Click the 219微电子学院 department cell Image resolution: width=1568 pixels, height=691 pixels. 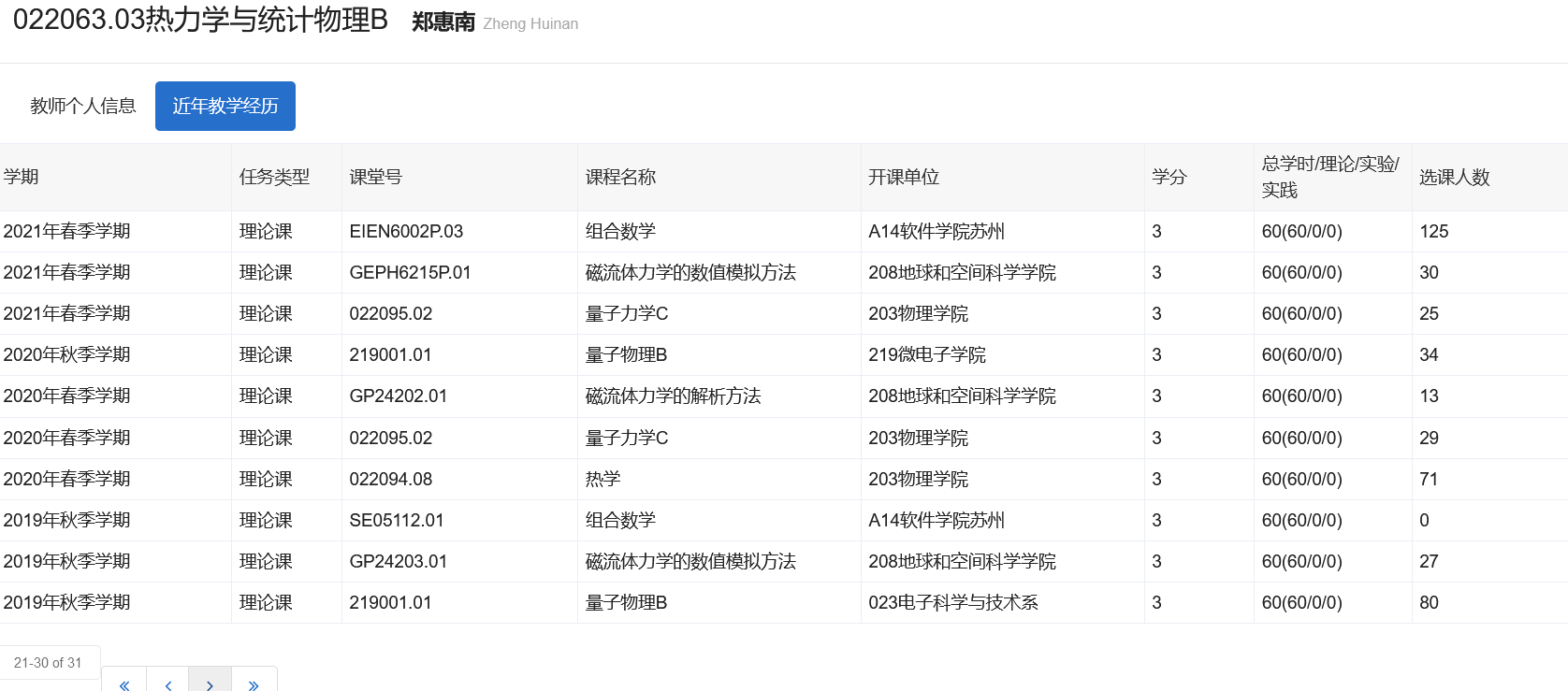click(x=926, y=354)
